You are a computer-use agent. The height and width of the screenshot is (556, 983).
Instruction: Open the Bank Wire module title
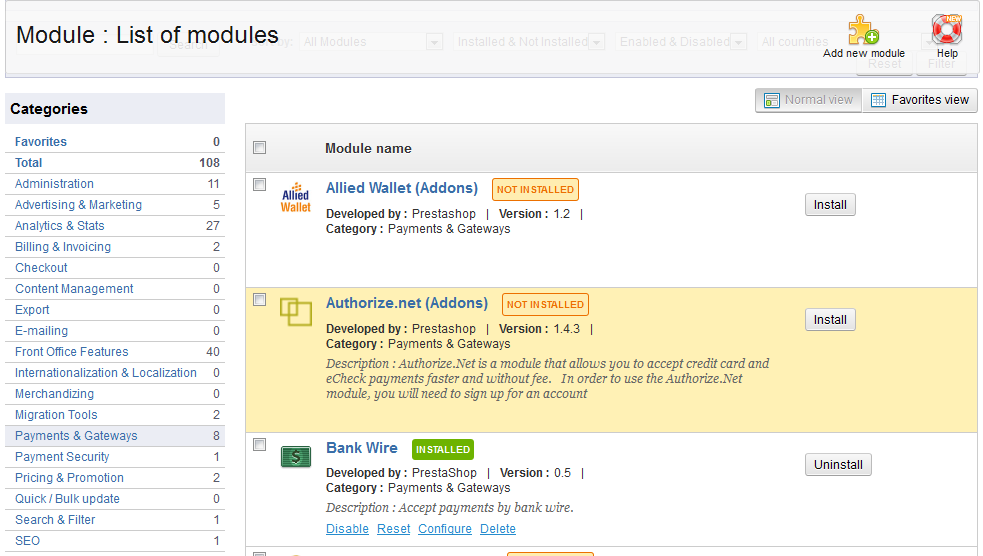pos(362,448)
